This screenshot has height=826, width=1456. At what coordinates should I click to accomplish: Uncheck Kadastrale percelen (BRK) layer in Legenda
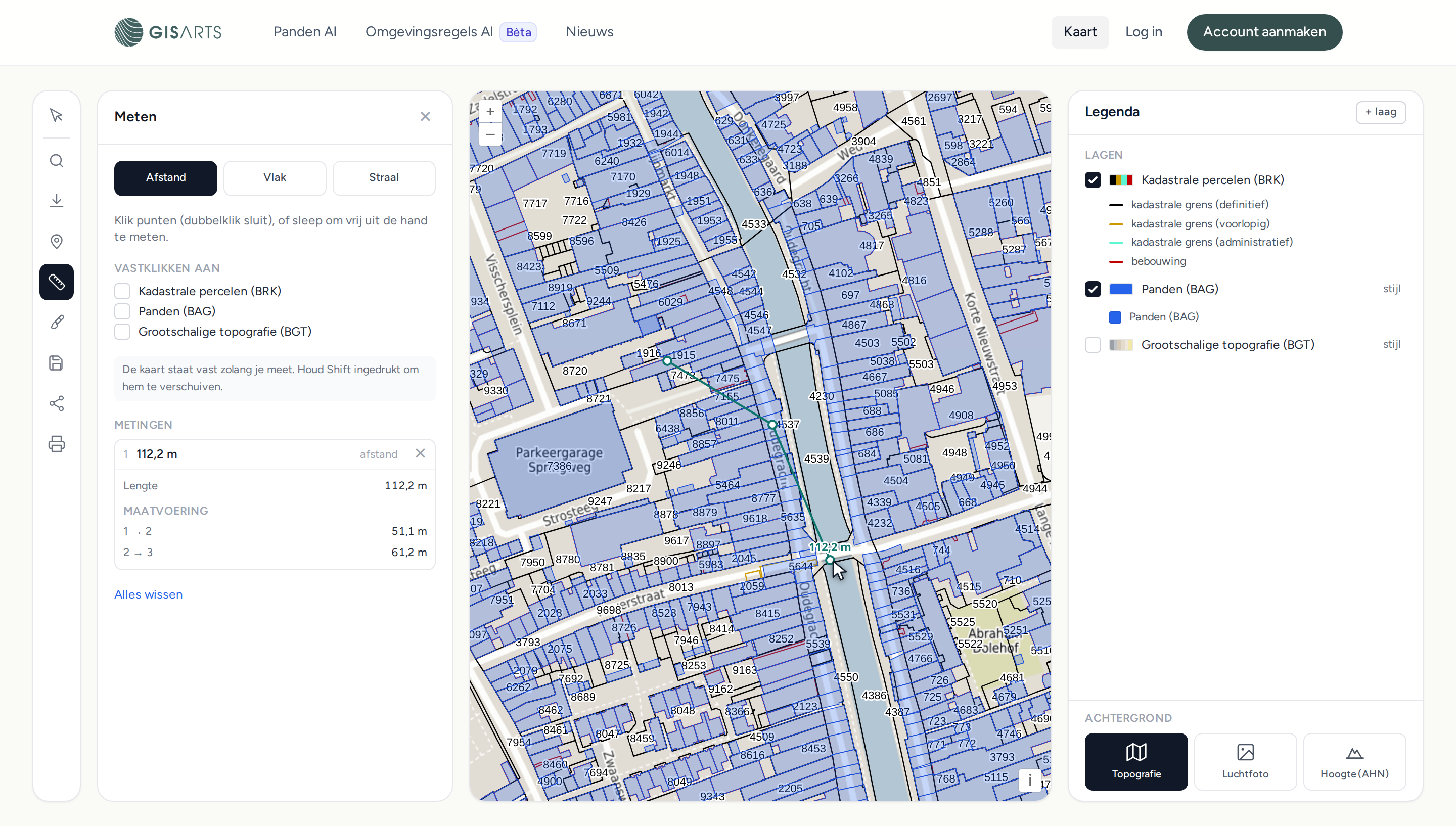tap(1093, 180)
